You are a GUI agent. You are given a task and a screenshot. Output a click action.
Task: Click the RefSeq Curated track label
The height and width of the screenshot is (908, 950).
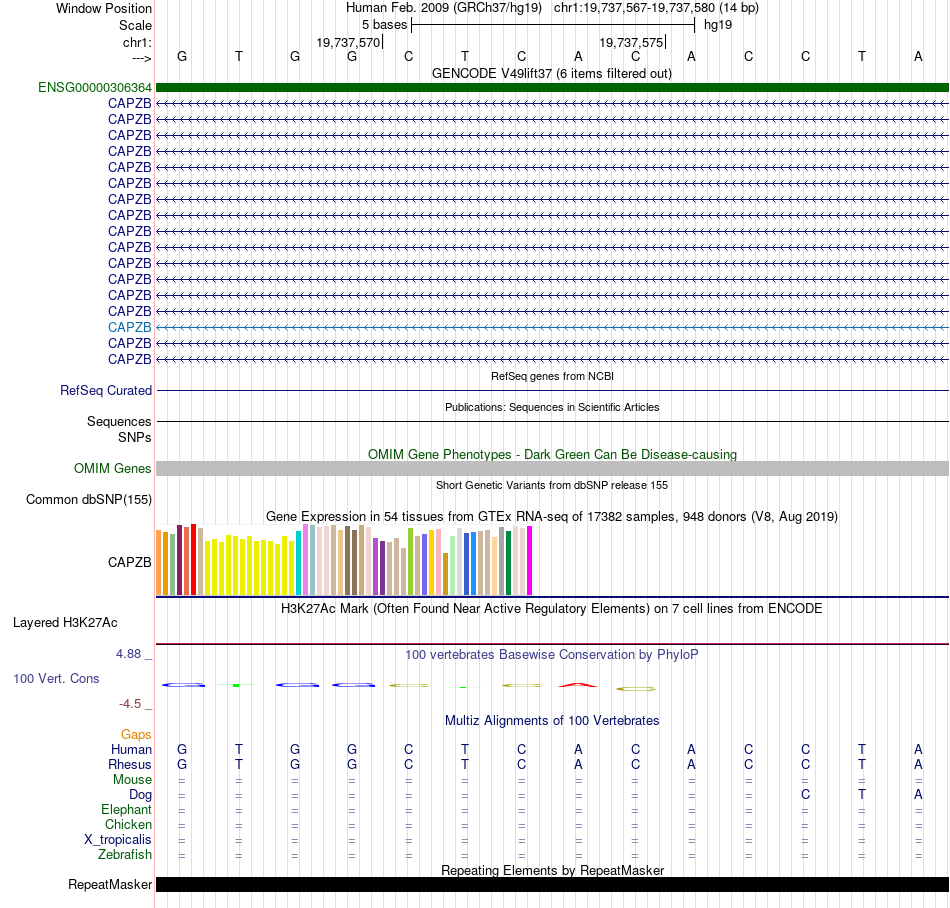(106, 391)
